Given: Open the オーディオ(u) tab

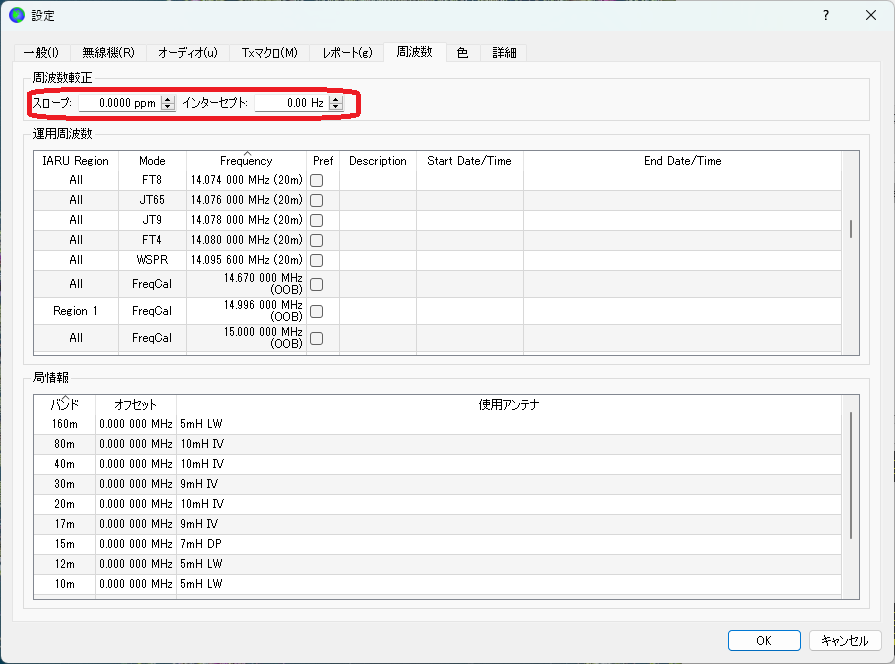Looking at the screenshot, I should point(187,53).
